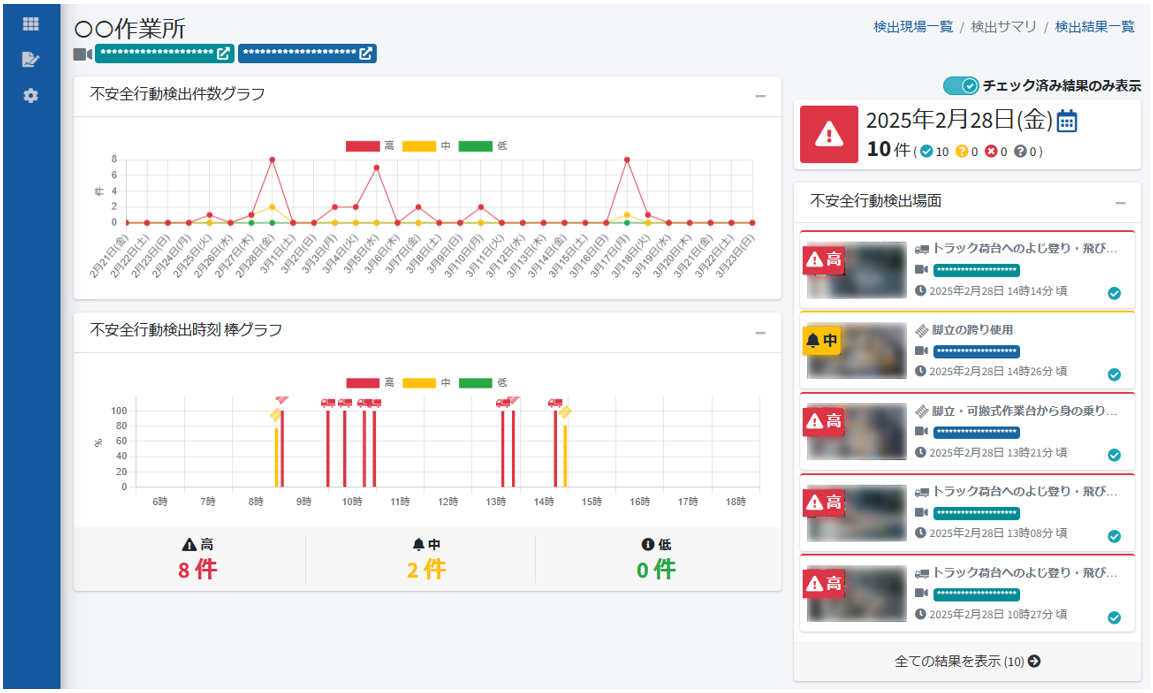
Task: Select date 2025年2月28日(金) heading
Action: coord(959,120)
